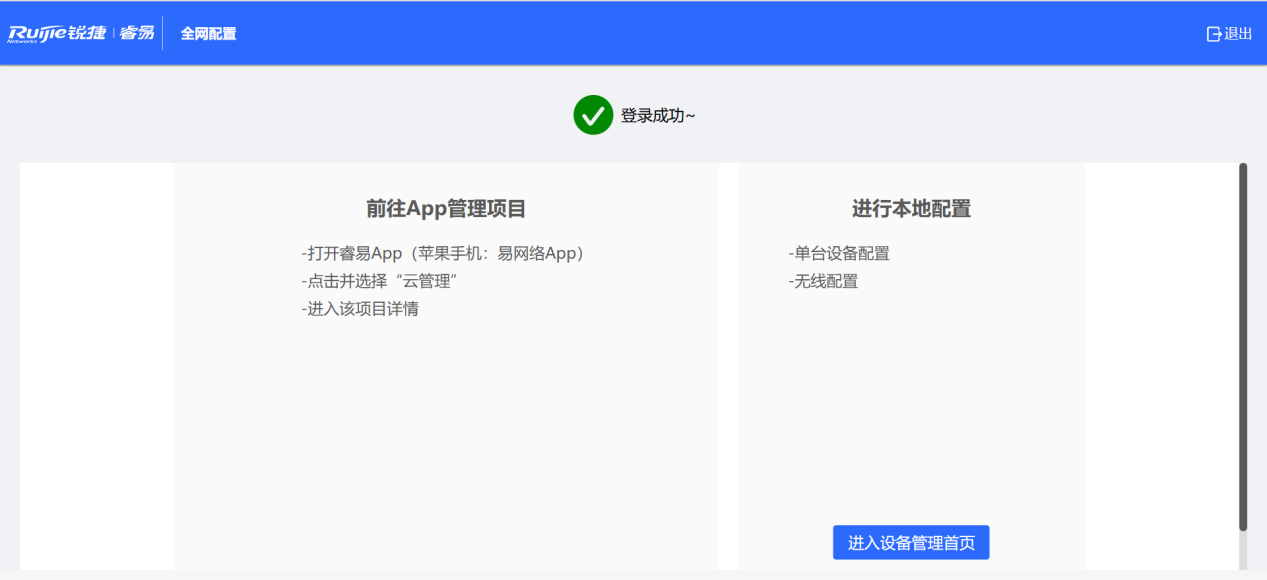Select the 点击并选择云管理 instruction line
The height and width of the screenshot is (580, 1267).
pyautogui.click(x=382, y=281)
